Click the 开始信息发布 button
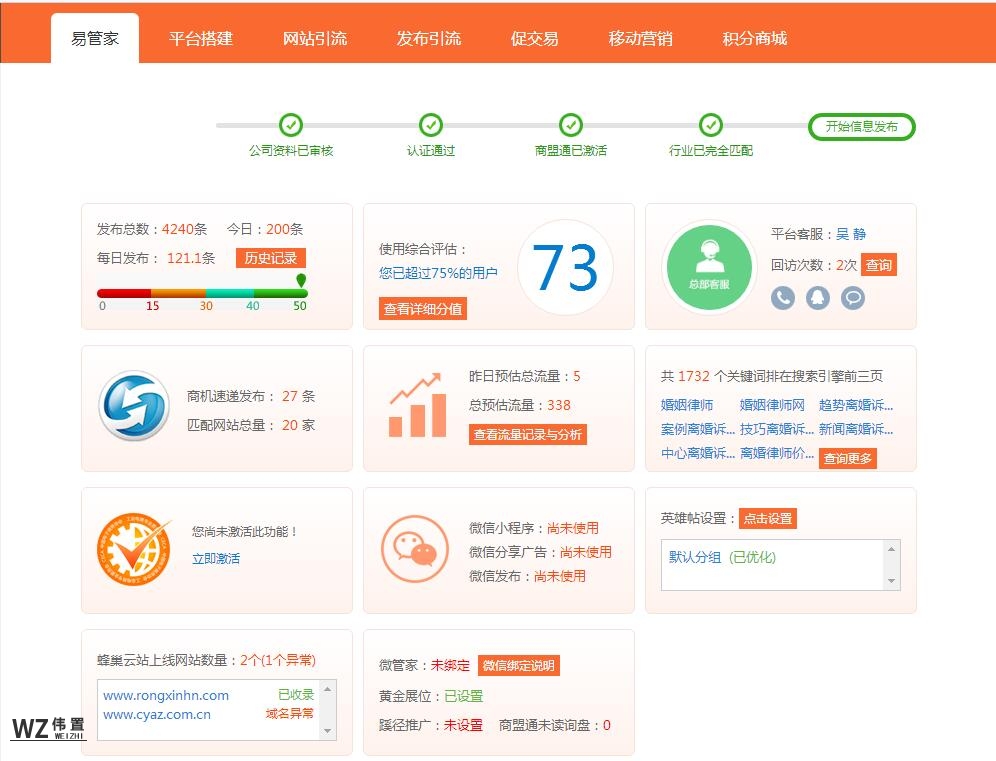This screenshot has width=996, height=761. [861, 127]
